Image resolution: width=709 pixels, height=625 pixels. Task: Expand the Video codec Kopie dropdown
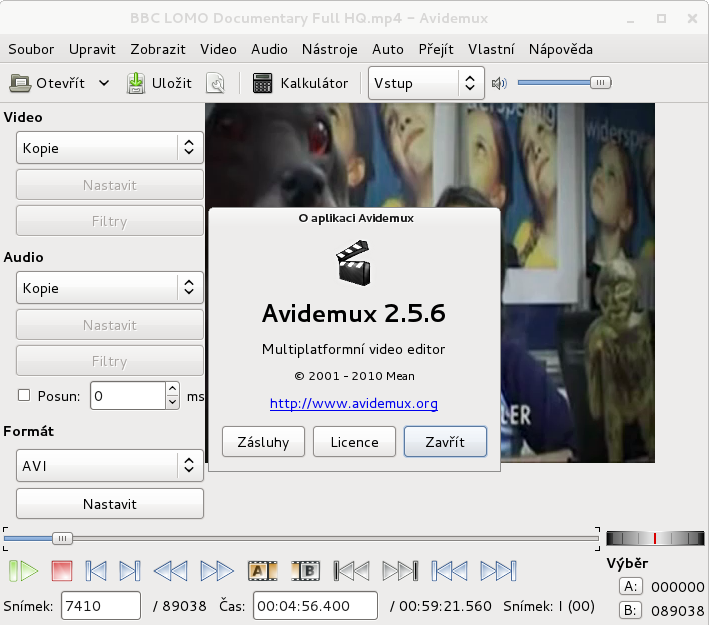pyautogui.click(x=110, y=148)
